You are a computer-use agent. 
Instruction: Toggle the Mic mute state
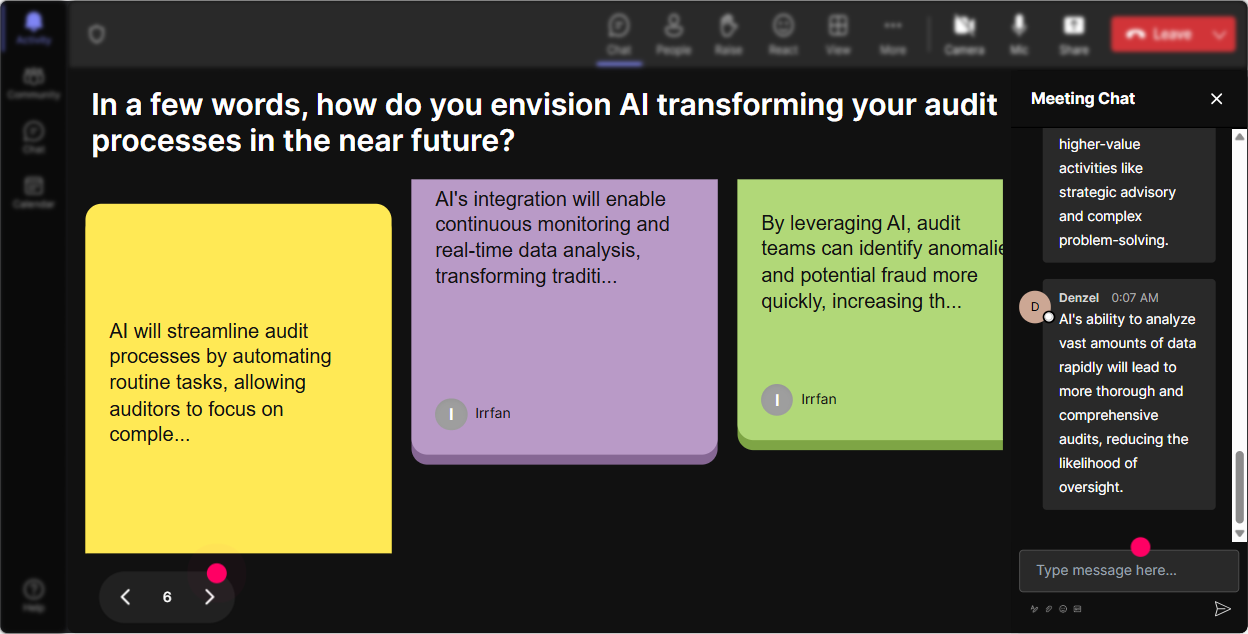1019,34
